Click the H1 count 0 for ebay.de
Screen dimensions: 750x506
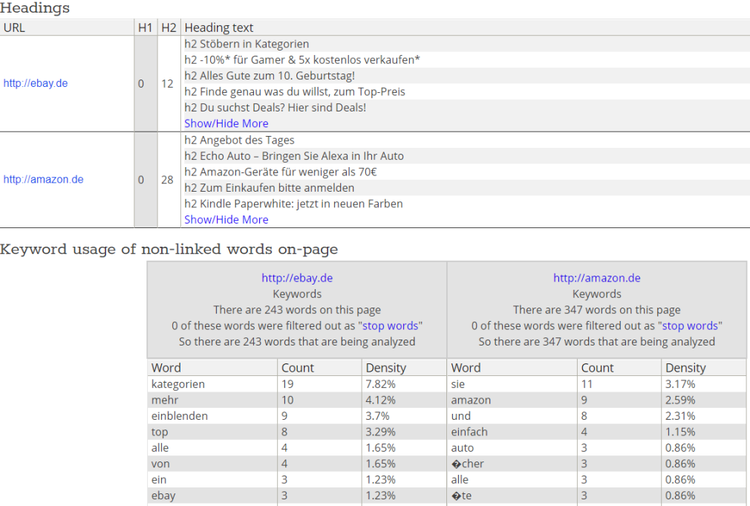click(141, 84)
